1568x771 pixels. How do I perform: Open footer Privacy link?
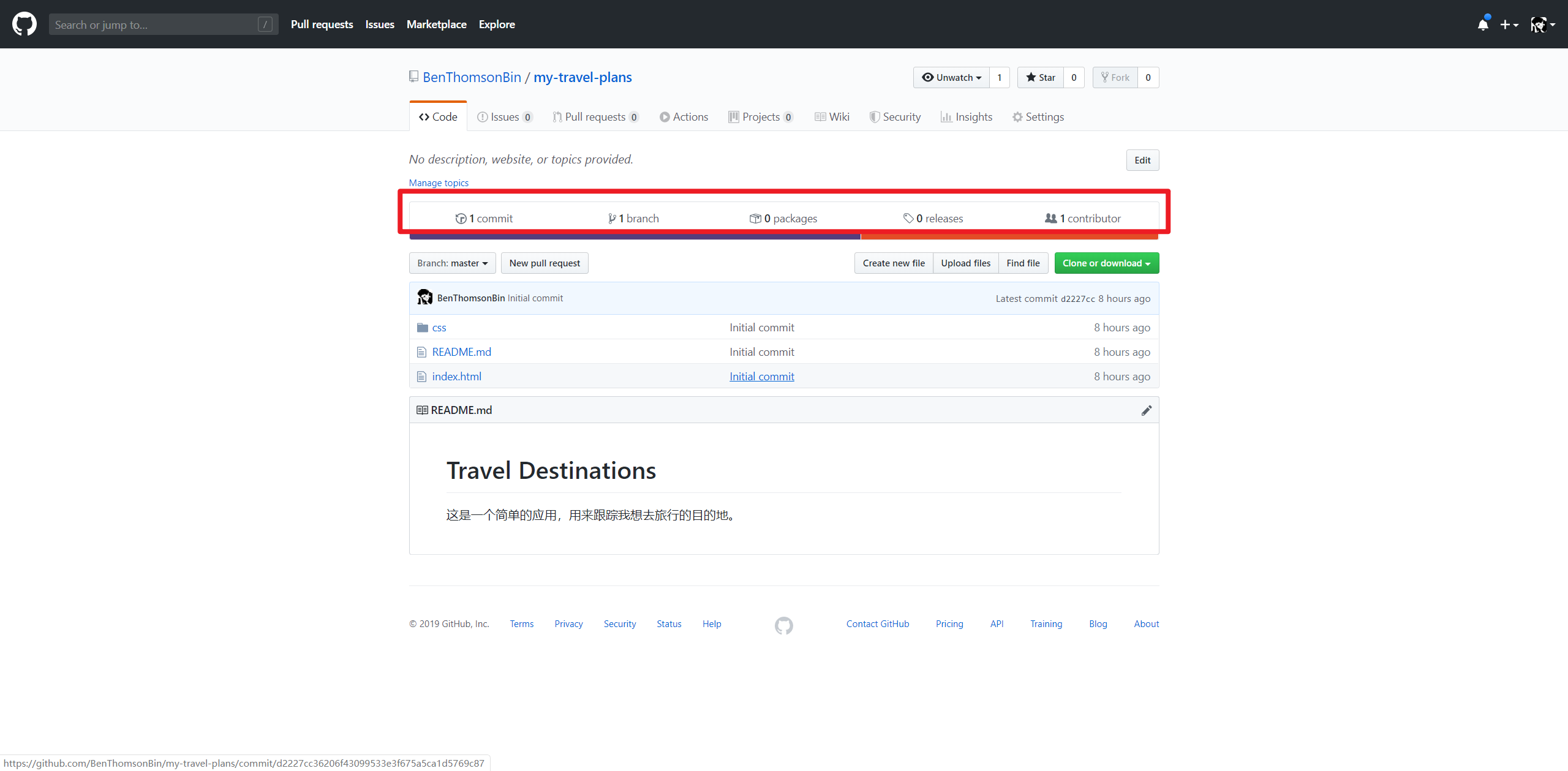(568, 623)
